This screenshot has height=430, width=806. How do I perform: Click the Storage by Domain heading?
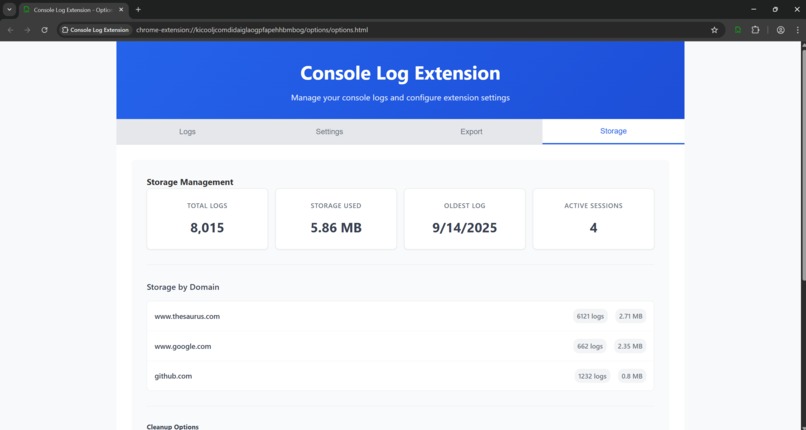tap(183, 287)
